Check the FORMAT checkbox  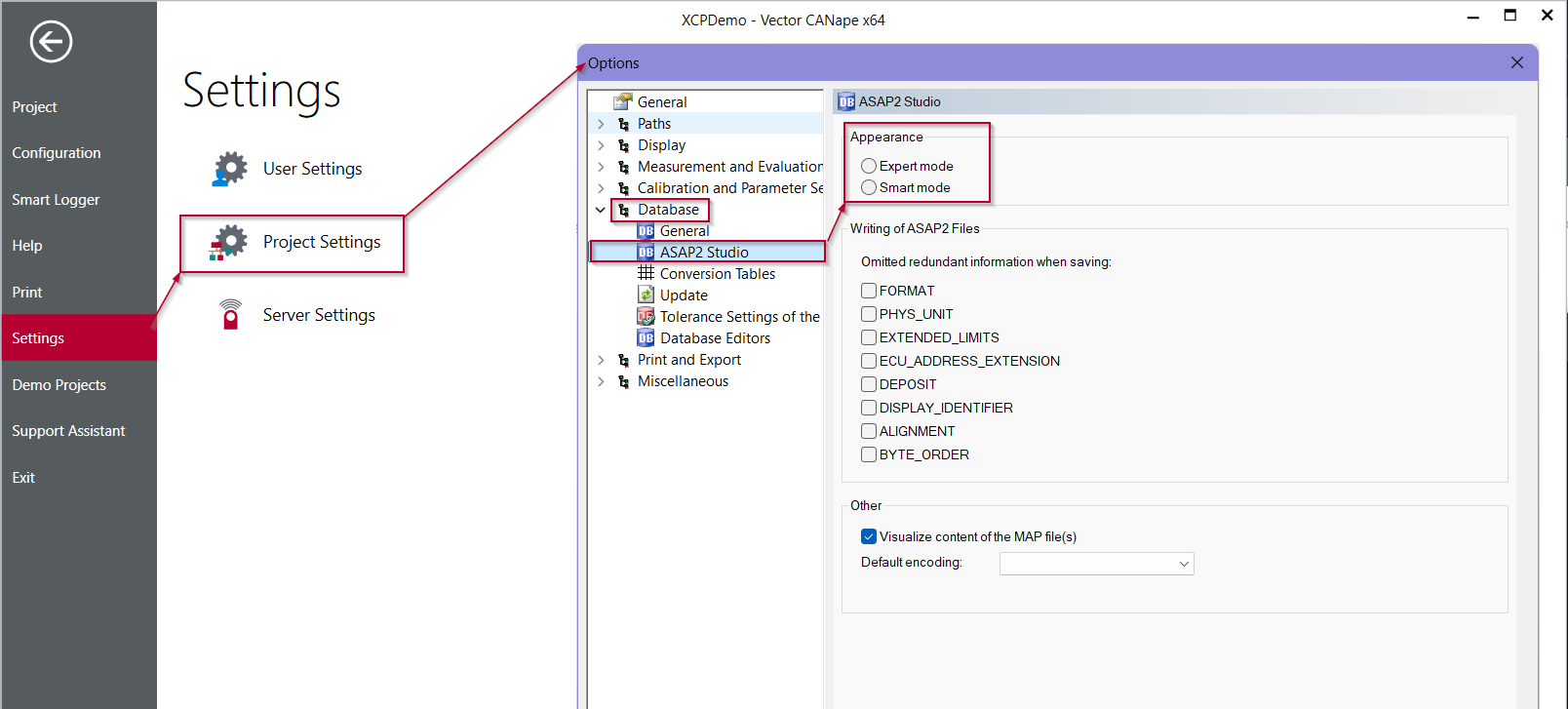[x=869, y=291]
